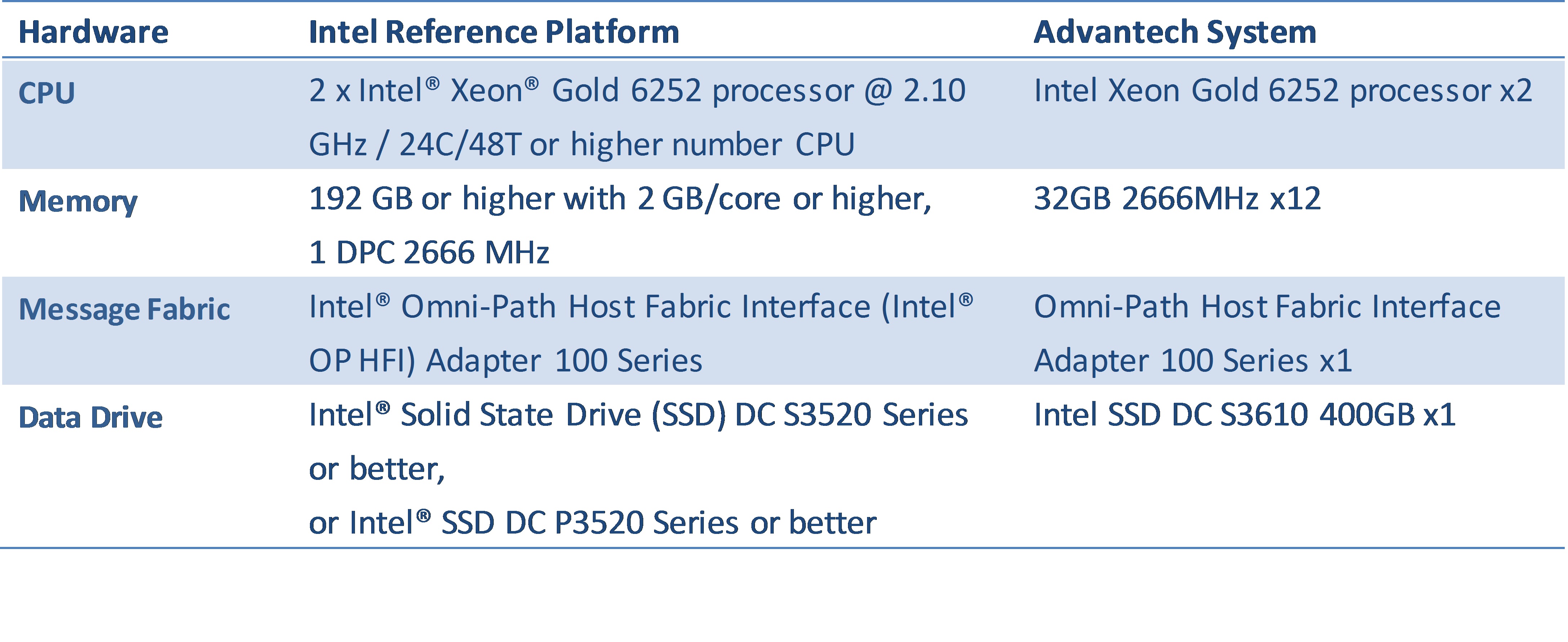Click the 192 GB or higher memory text
Viewport: 1568px width, 642px height.
tap(620, 199)
